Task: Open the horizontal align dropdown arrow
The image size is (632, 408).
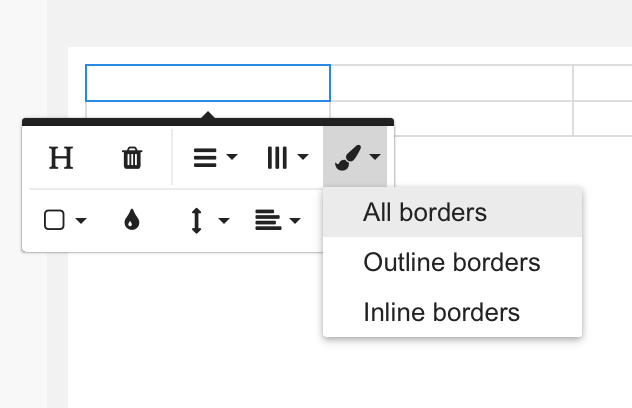Action: [295, 221]
